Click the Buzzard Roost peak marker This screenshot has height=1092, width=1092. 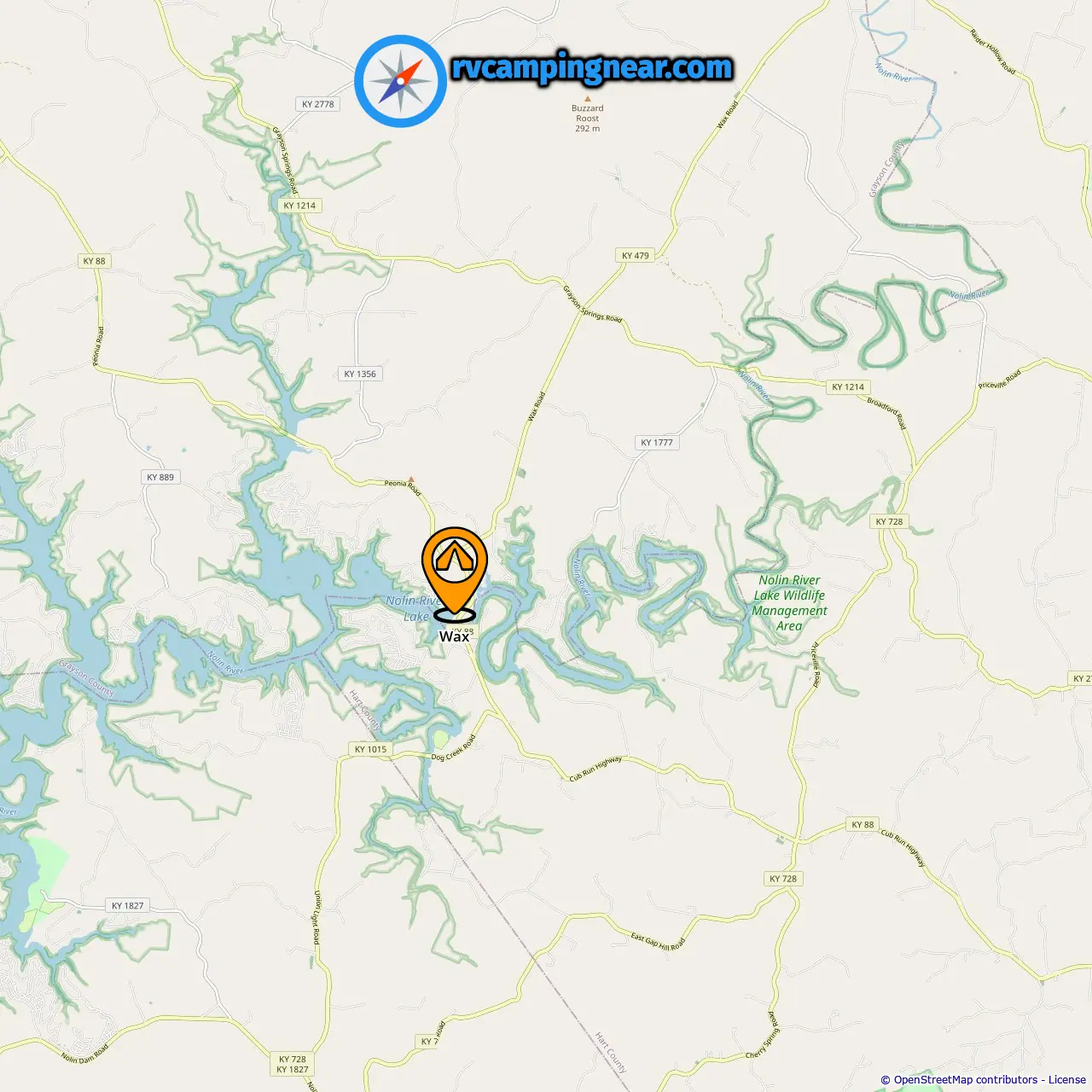587,98
